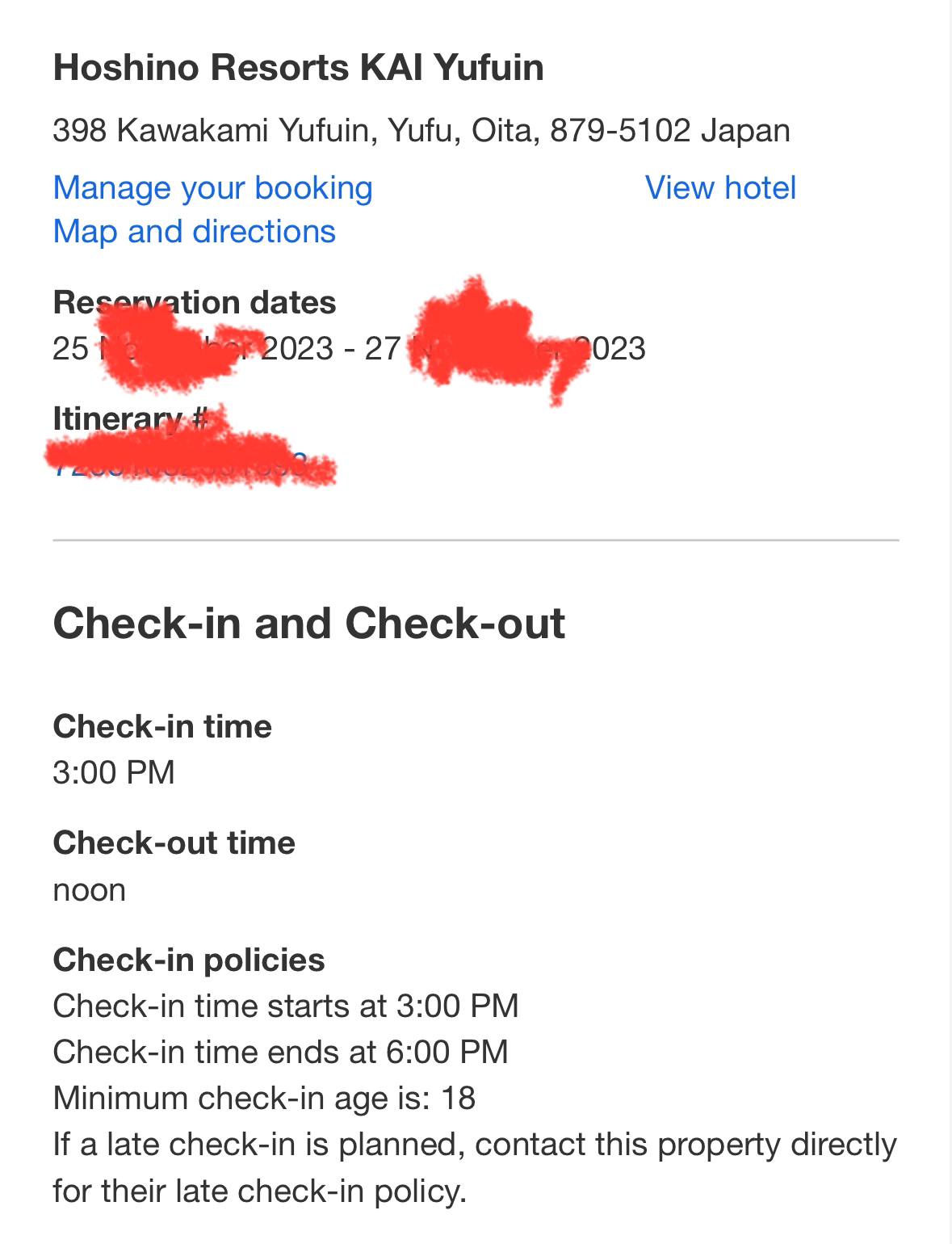Open Map and directions link
The width and height of the screenshot is (952, 1244).
(x=194, y=231)
